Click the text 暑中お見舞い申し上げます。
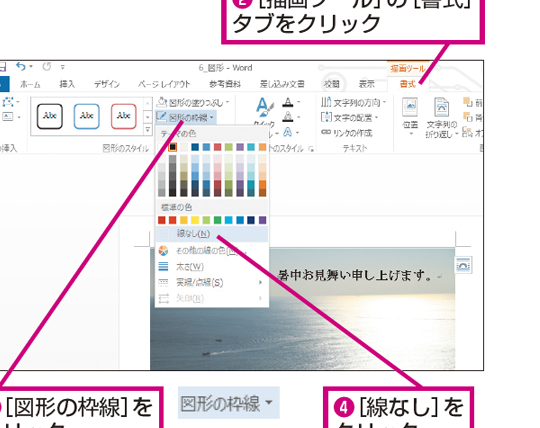This screenshot has width=540, height=428. pyautogui.click(x=355, y=275)
